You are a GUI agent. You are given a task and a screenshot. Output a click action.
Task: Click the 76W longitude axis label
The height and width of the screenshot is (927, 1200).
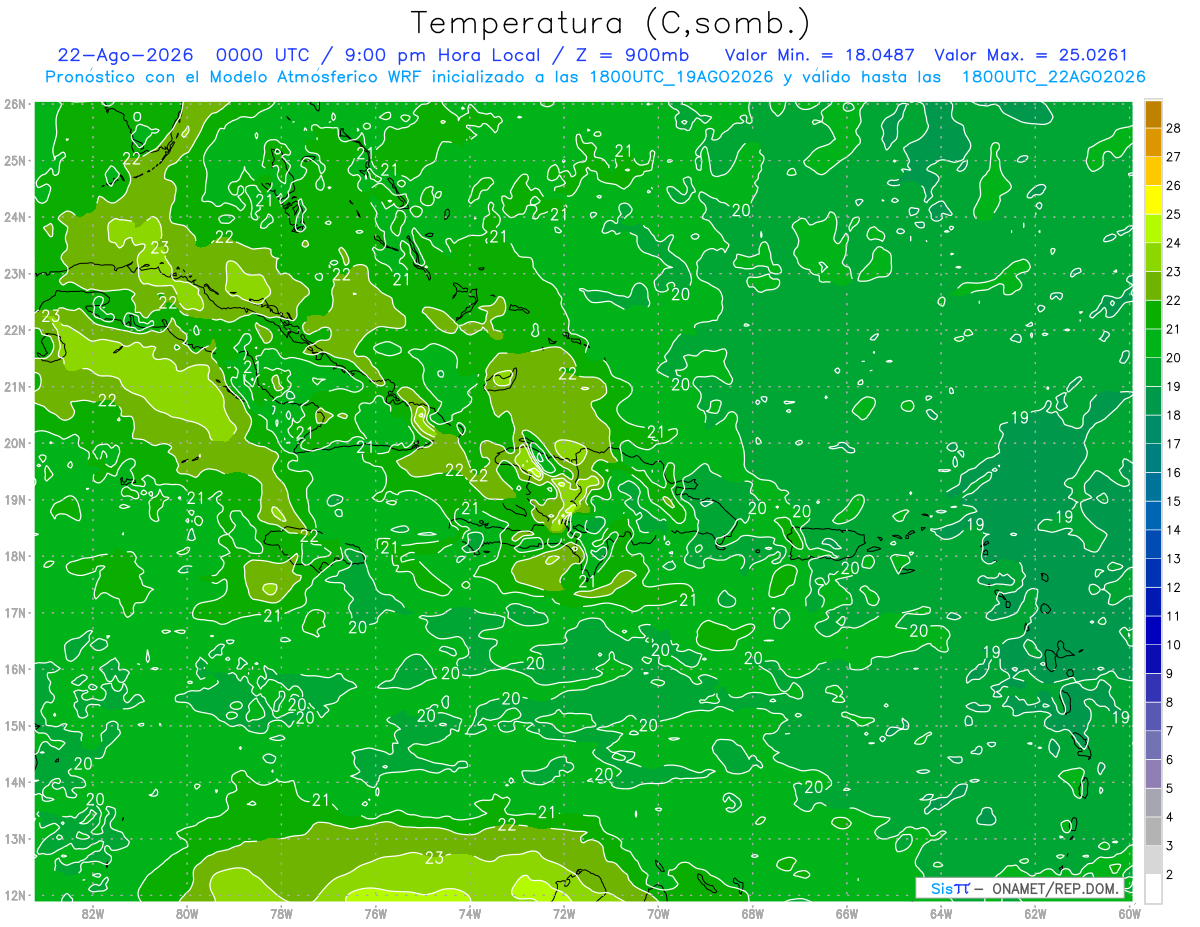coord(375,913)
